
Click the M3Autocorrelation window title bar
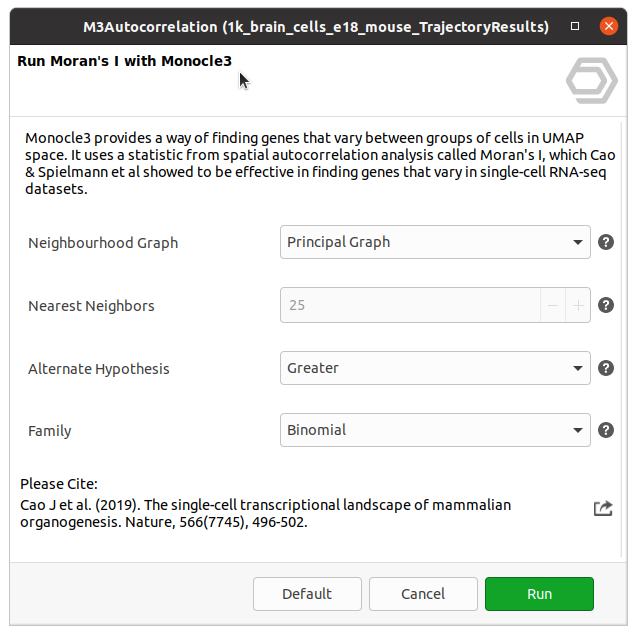pyautogui.click(x=300, y=25)
